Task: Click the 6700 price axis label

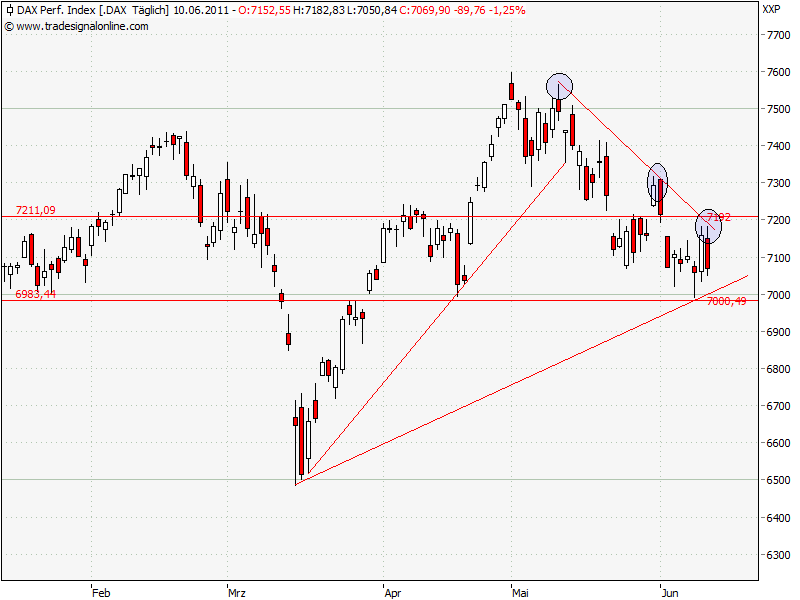Action: tap(779, 406)
